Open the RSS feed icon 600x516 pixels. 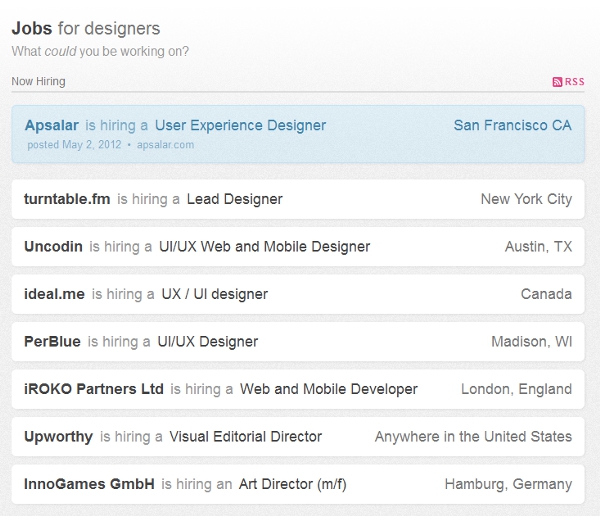coord(557,82)
